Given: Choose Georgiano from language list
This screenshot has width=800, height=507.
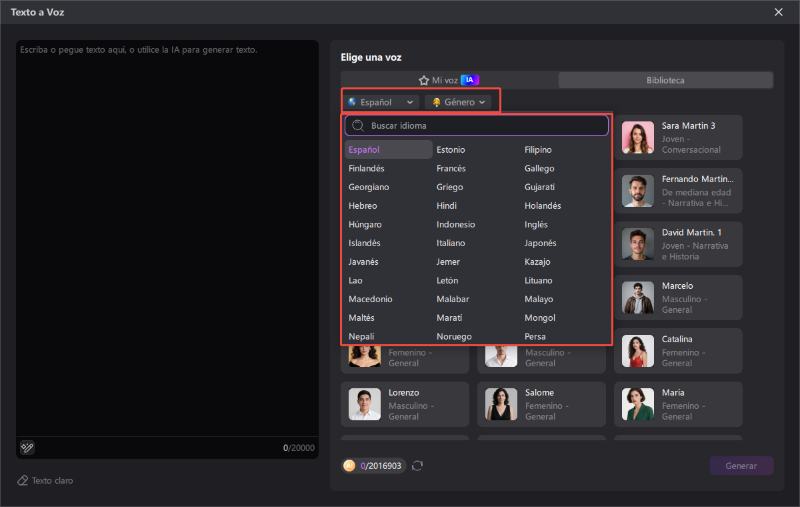Looking at the screenshot, I should 368,187.
